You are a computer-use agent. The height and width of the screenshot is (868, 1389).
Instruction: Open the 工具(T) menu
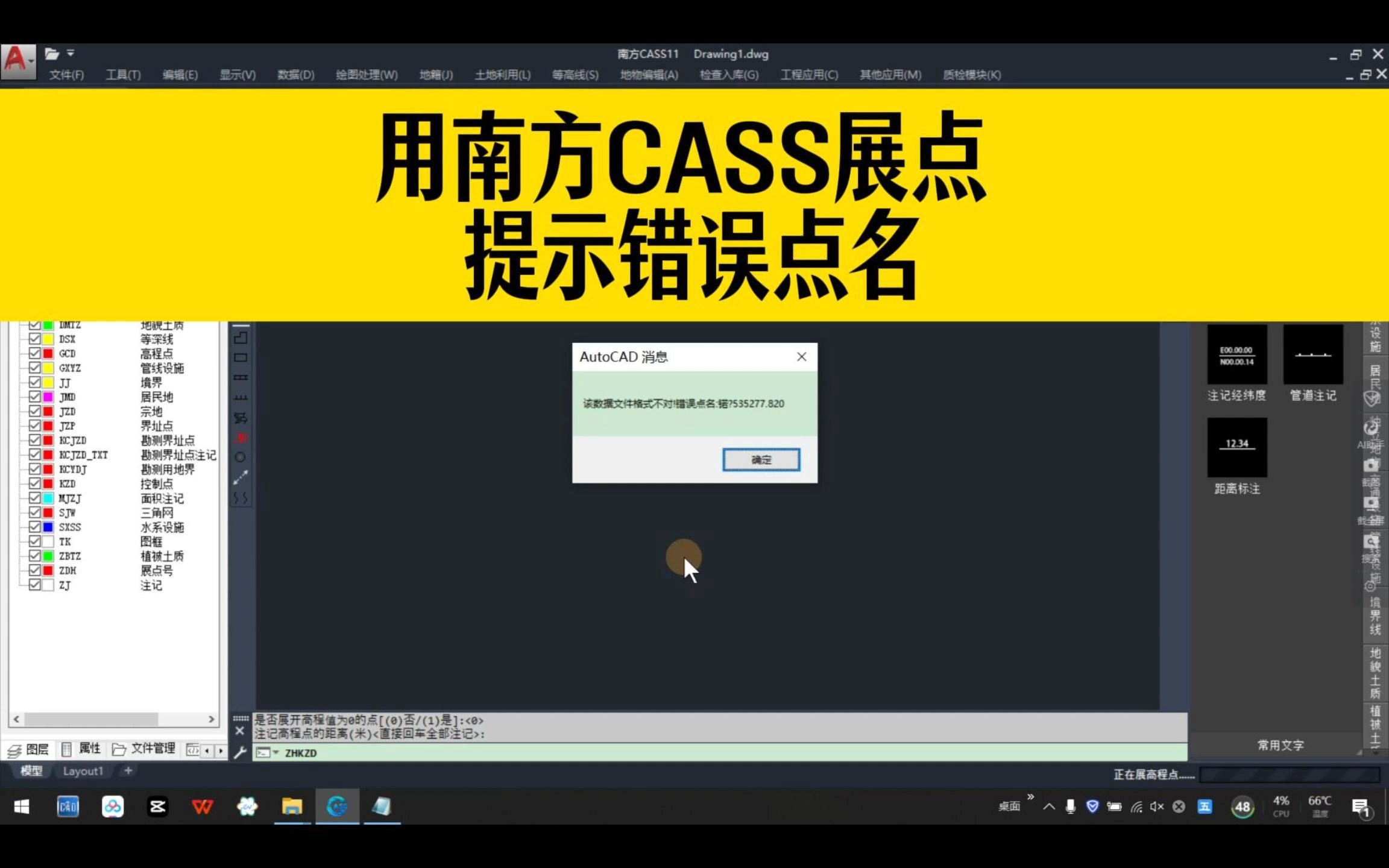click(x=123, y=75)
